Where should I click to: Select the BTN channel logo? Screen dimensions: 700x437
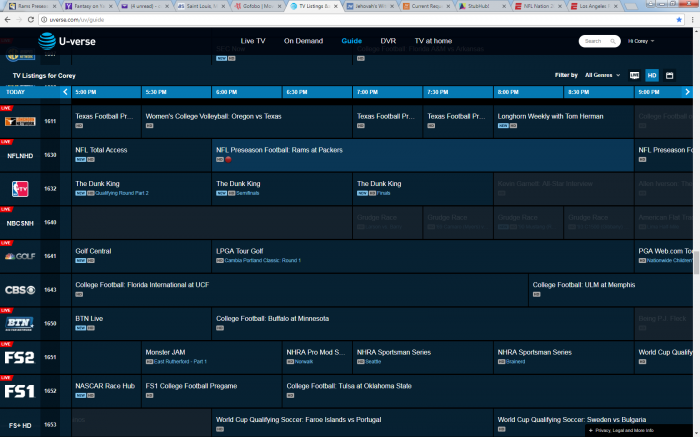(20, 324)
